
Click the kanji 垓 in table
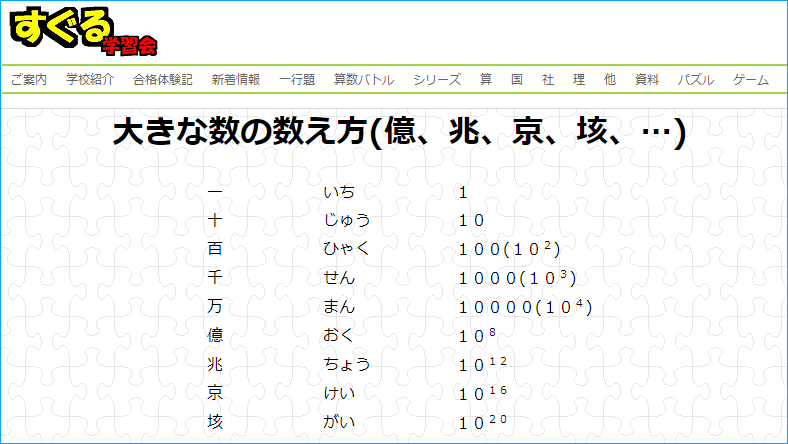coord(215,421)
